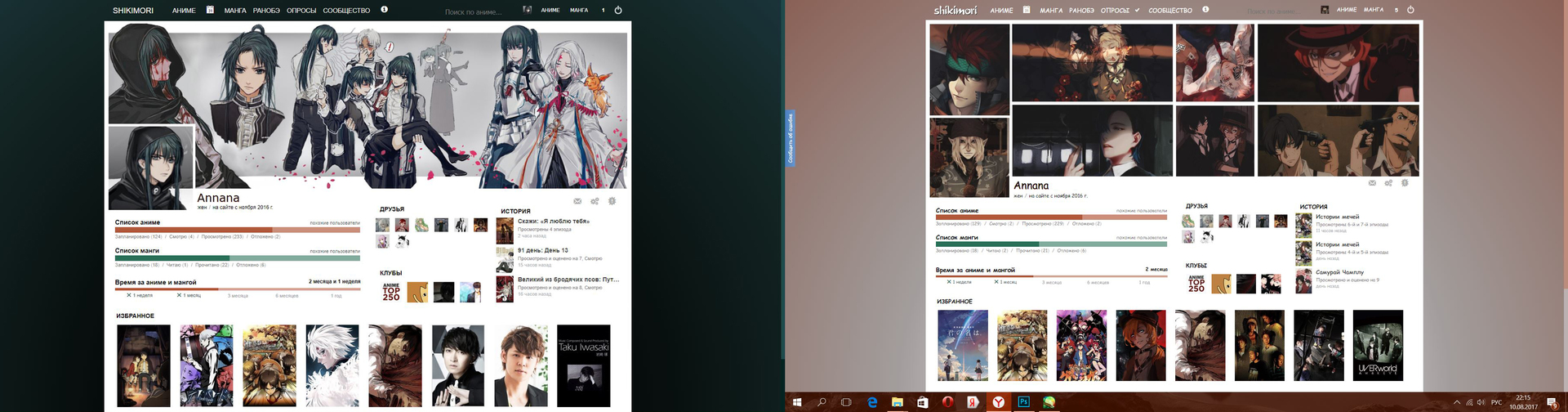The image size is (1568, 412).
Task: Open Photoshop from the taskbar
Action: pos(1023,402)
